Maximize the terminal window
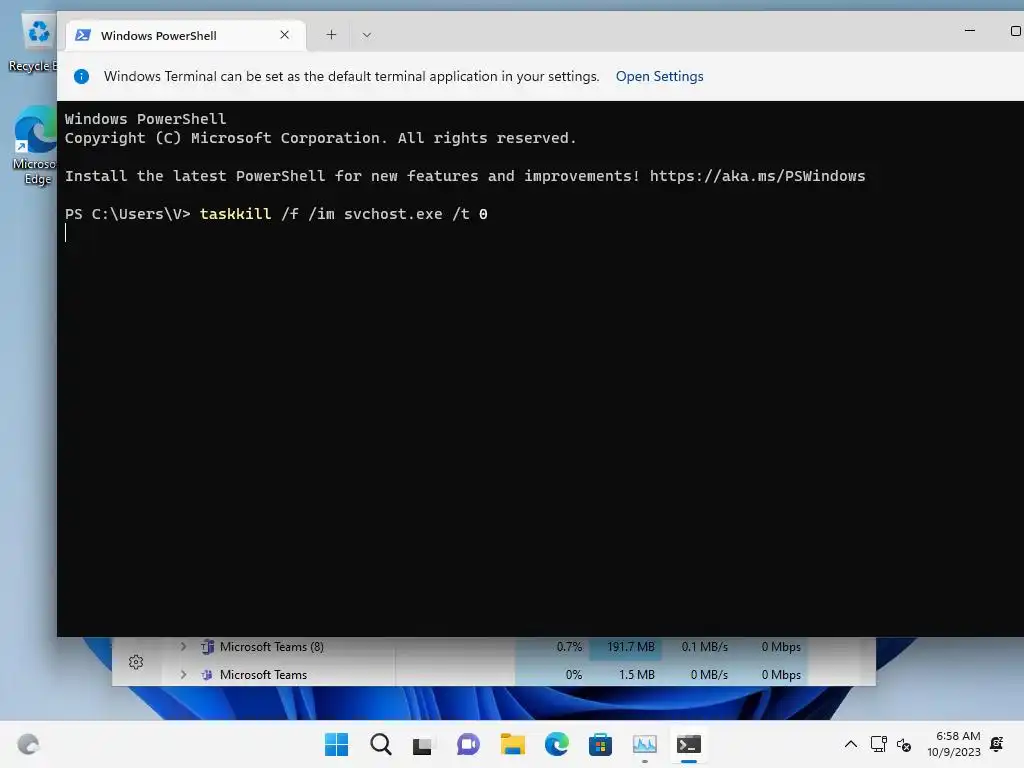Viewport: 1024px width, 768px height. (x=1015, y=31)
